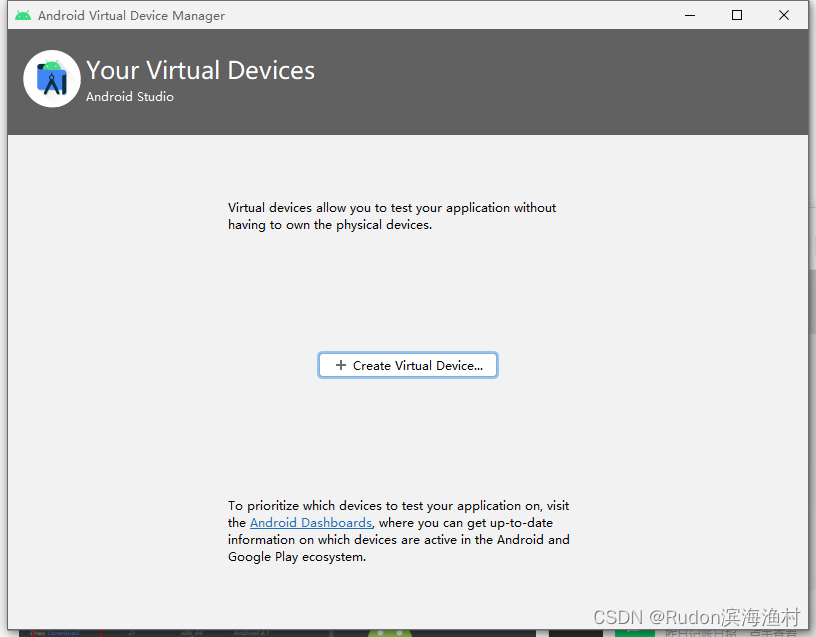Image resolution: width=816 pixels, height=637 pixels.
Task: Close the Android Virtual Device Manager window
Action: [784, 15]
